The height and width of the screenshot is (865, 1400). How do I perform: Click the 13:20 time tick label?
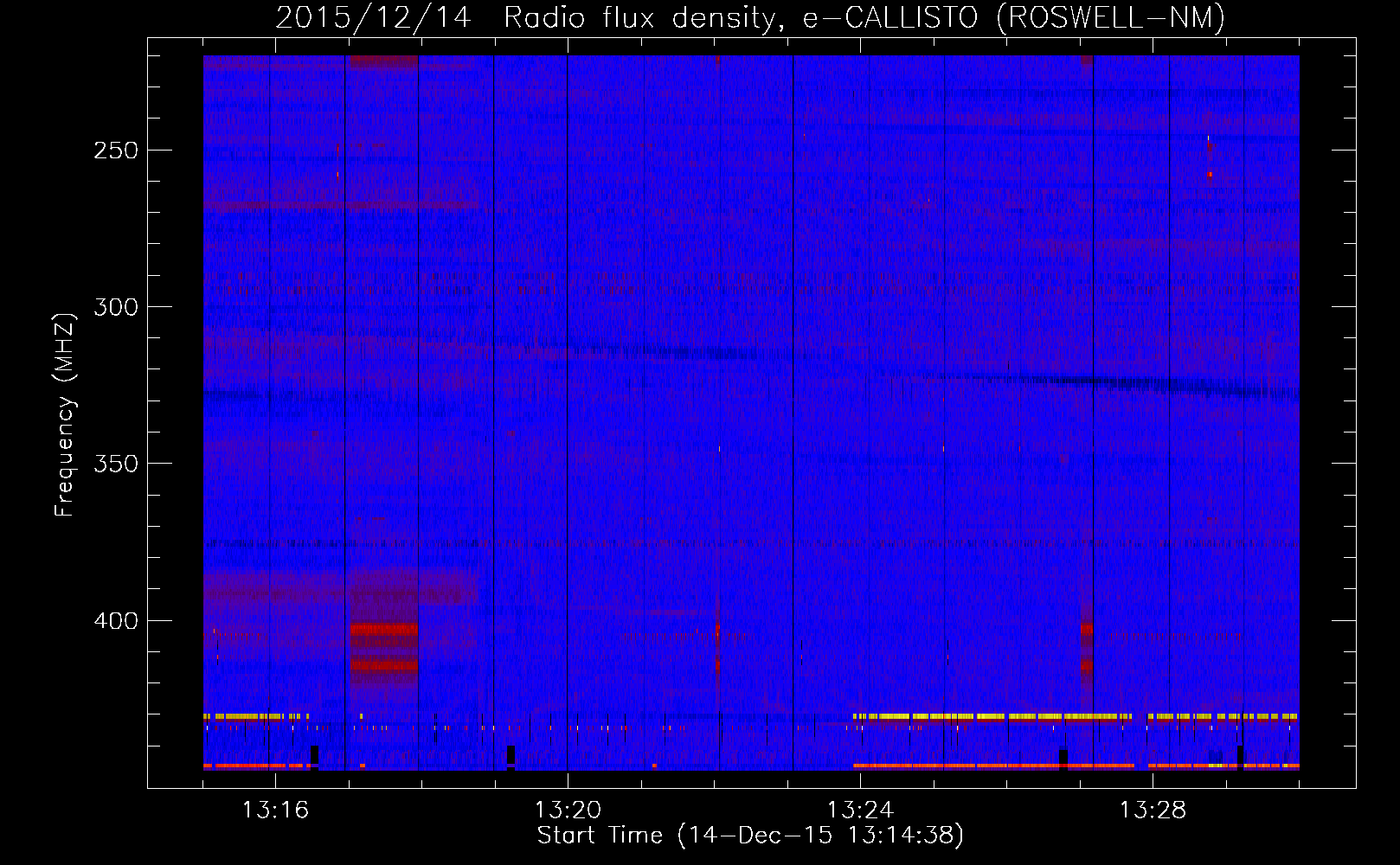click(568, 810)
